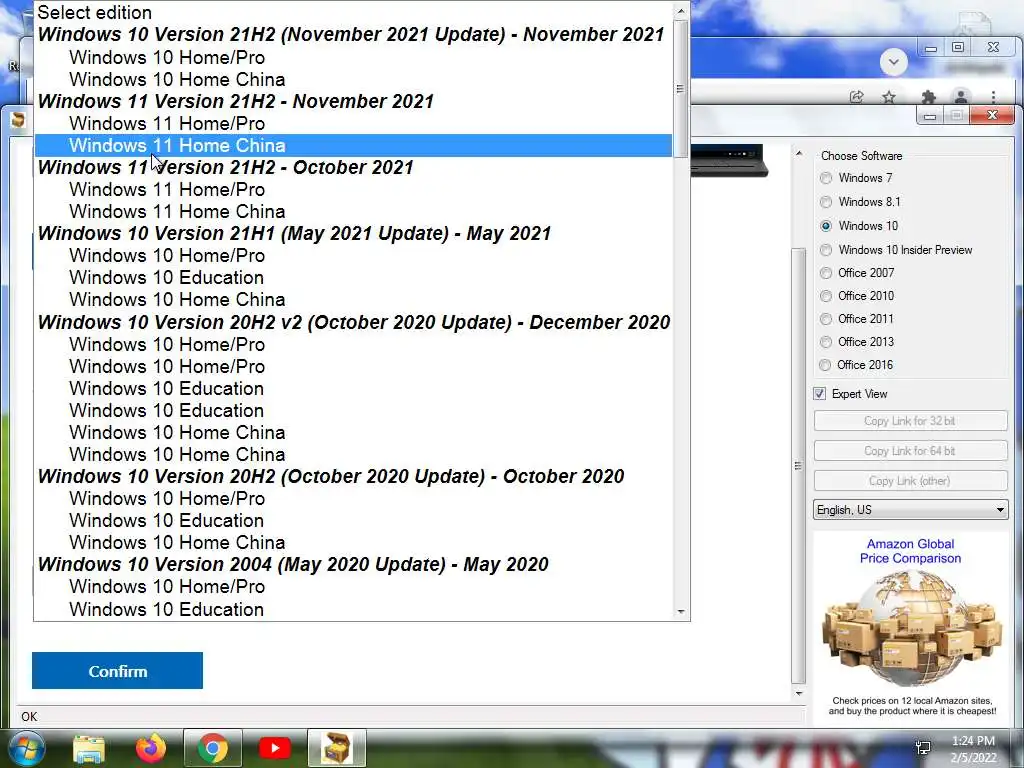Click the edition list scrollbar thumb

coord(681,88)
